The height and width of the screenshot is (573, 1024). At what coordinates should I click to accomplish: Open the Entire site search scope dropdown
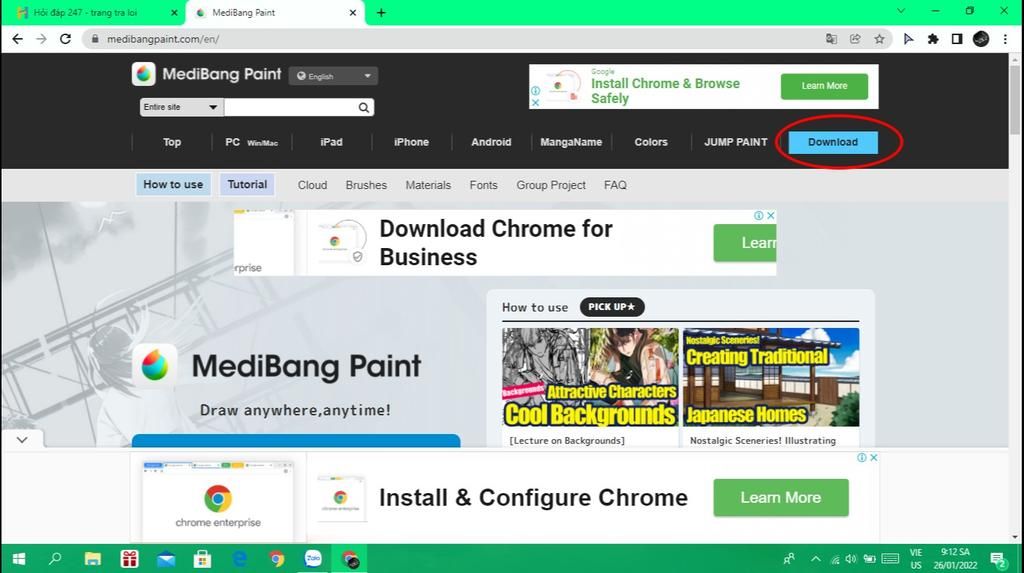(181, 107)
